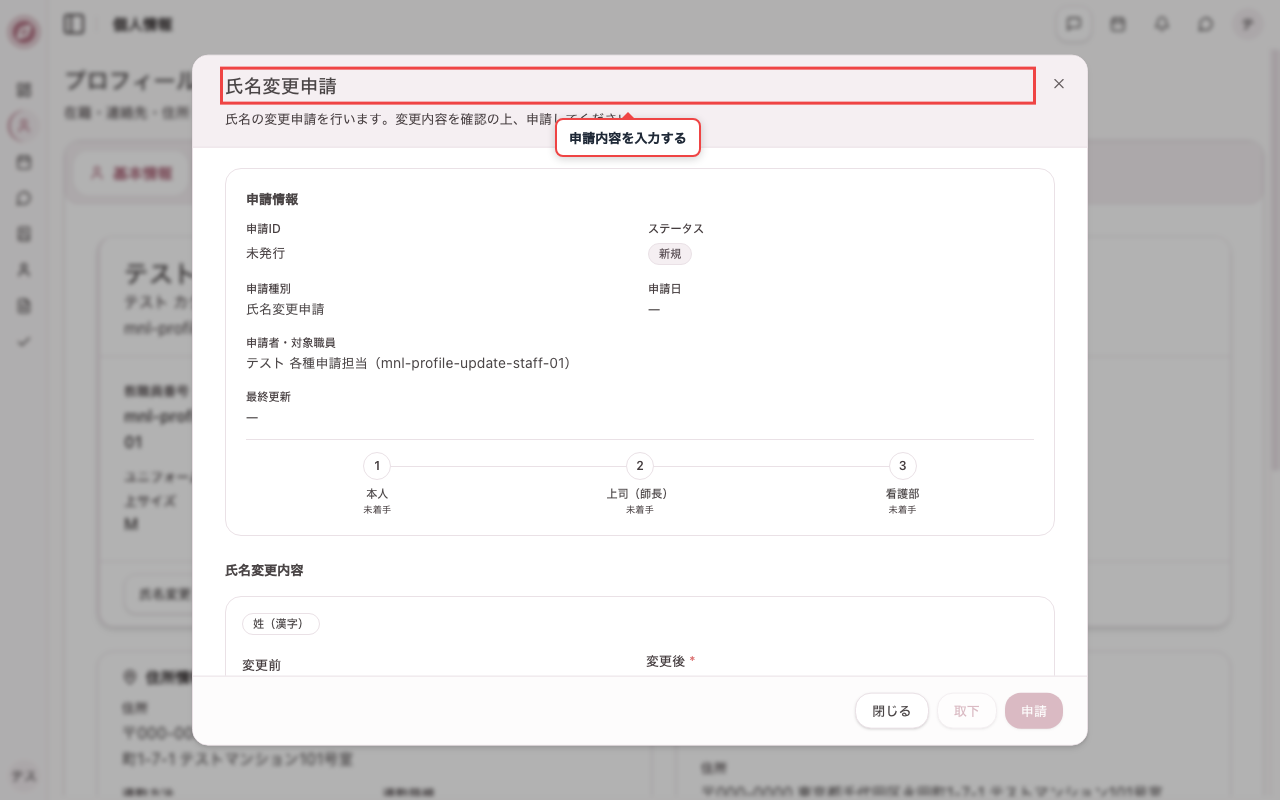The image size is (1280, 800).
Task: Click the 申請ID label
Action: tap(263, 229)
